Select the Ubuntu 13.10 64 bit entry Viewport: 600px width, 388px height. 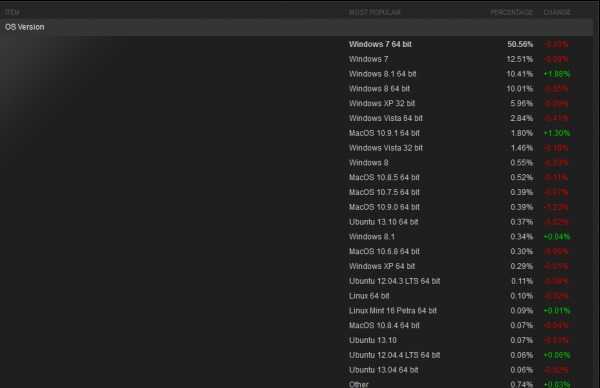[x=383, y=222]
